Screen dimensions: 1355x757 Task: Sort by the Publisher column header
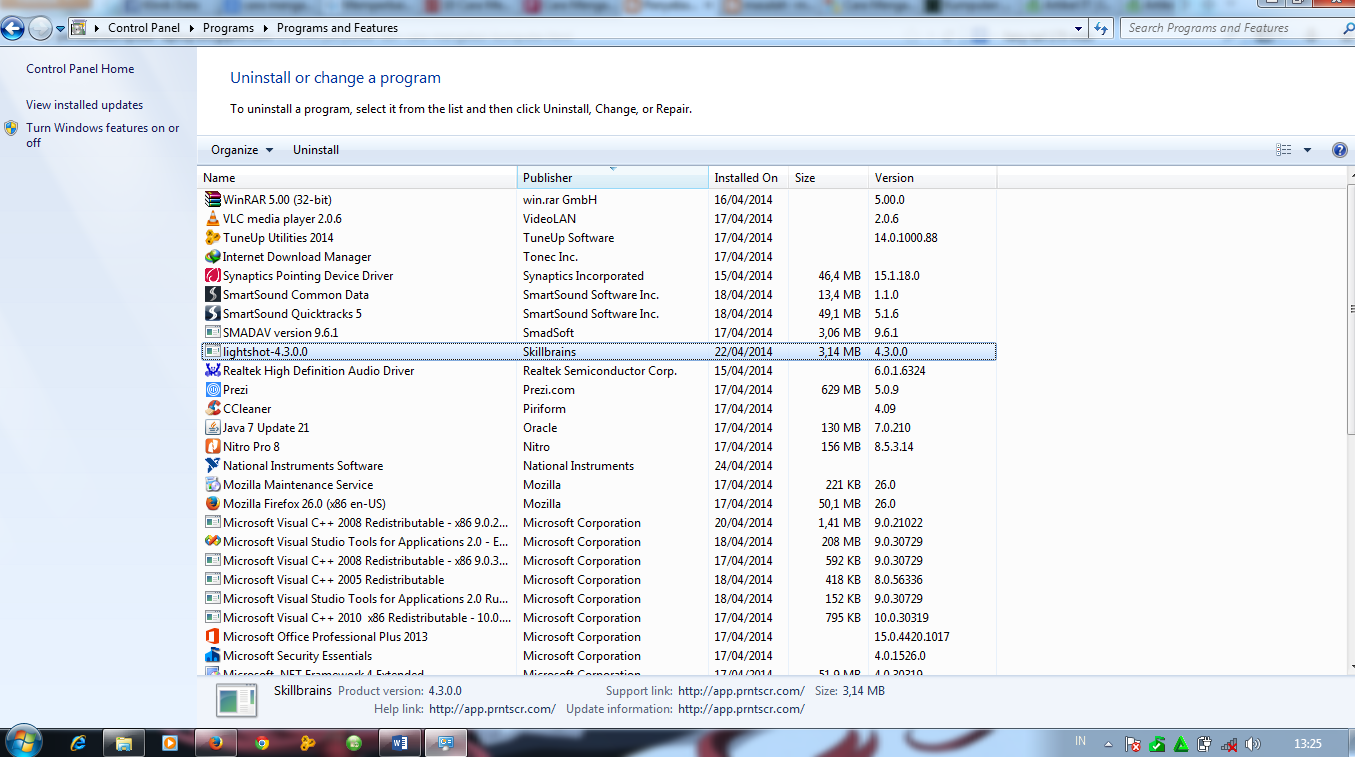point(613,178)
